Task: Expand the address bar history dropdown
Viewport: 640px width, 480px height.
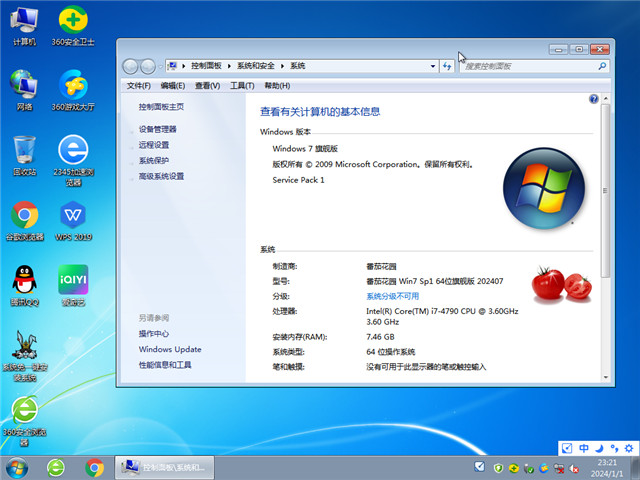Action: (433, 66)
